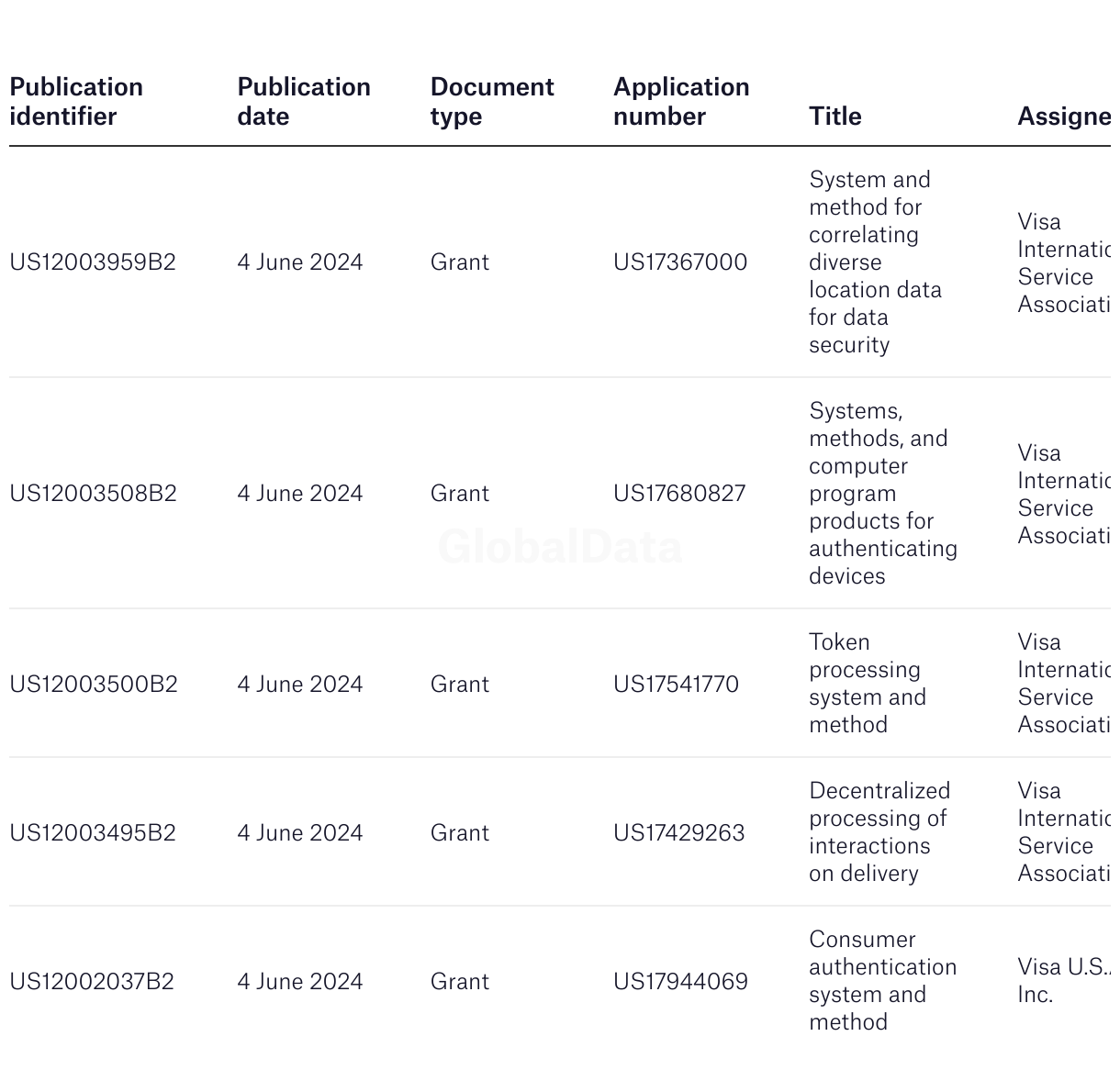Select application number US17367000
Screen dimensions: 1120x1092
pyautogui.click(x=680, y=262)
